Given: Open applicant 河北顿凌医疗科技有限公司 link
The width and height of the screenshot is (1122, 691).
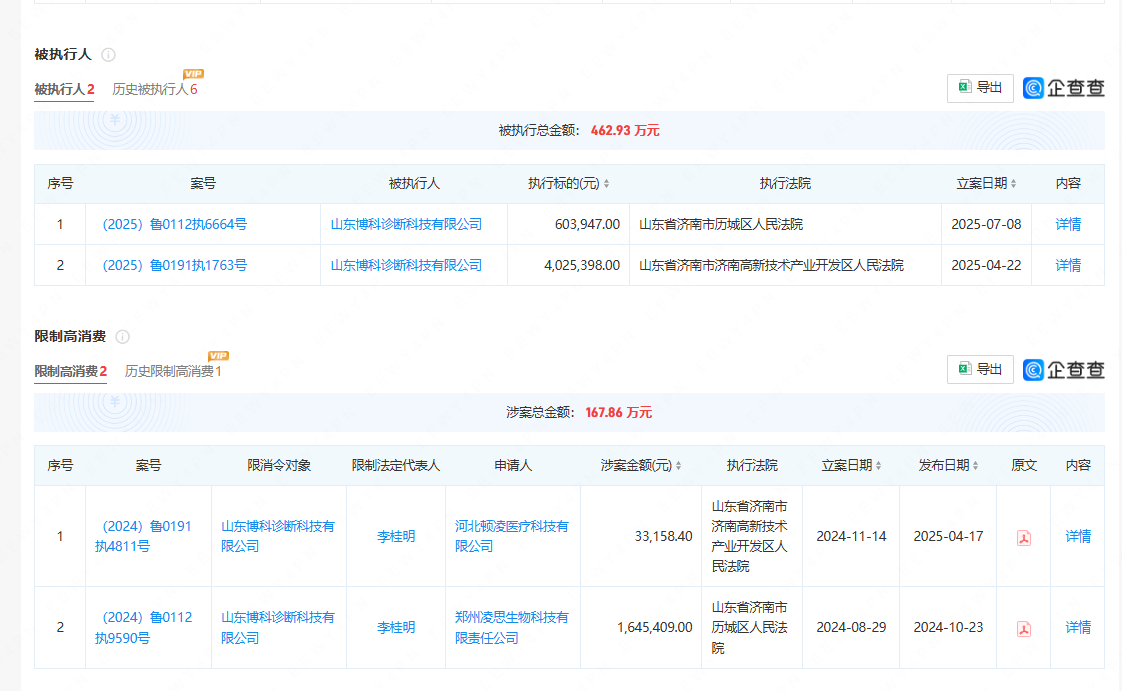Looking at the screenshot, I should coord(511,536).
